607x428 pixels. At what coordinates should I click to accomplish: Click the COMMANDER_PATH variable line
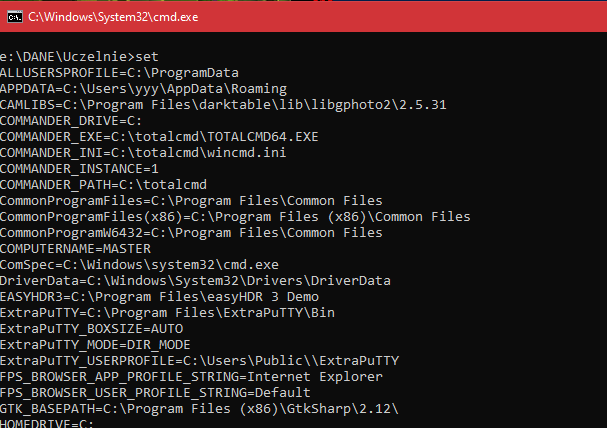(103, 184)
